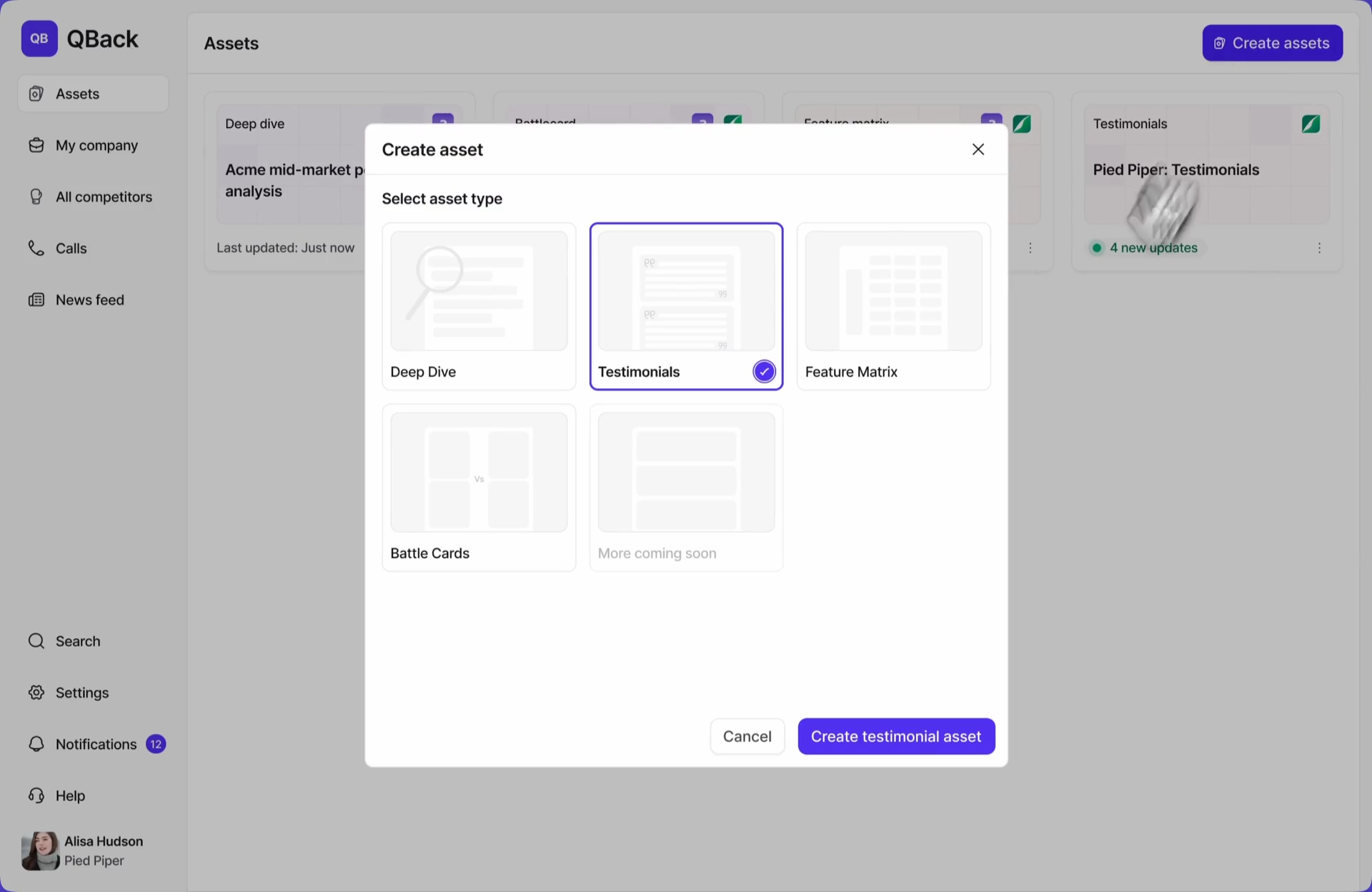Select the Deep Dive asset type
1372x892 pixels.
[479, 306]
